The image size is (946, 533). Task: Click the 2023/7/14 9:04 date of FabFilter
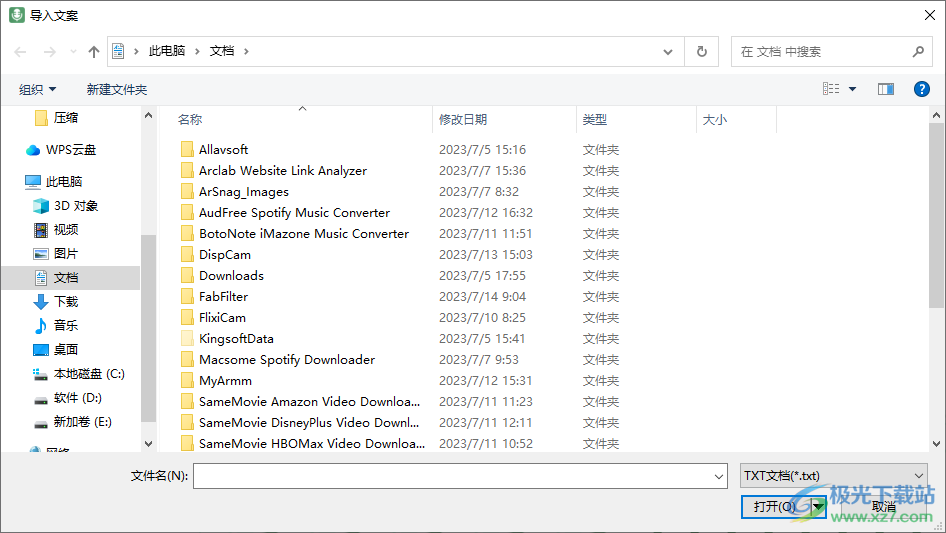click(x=483, y=296)
